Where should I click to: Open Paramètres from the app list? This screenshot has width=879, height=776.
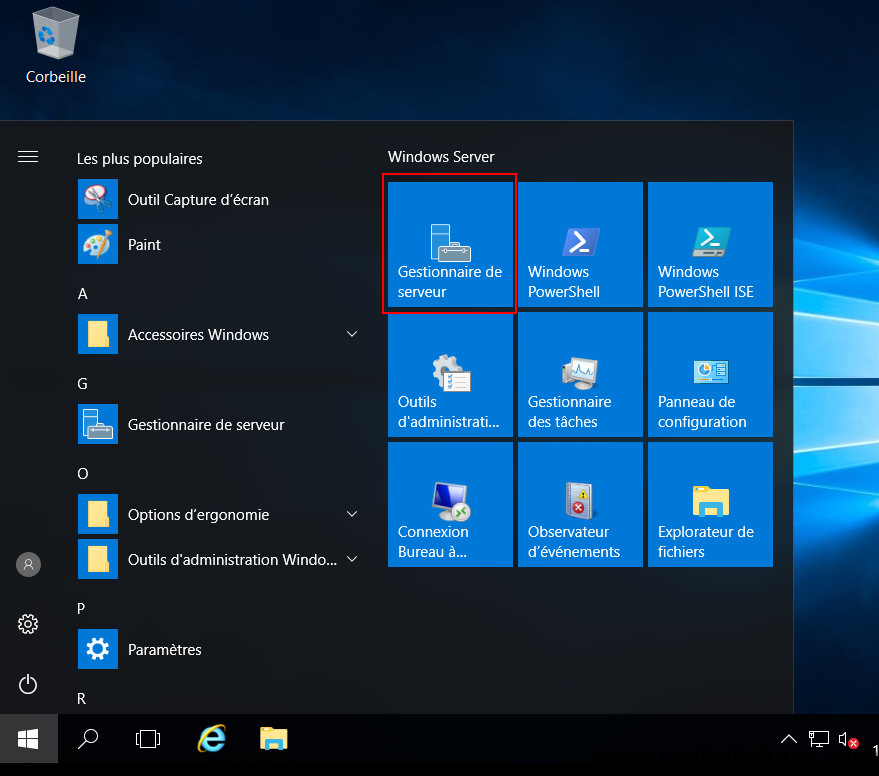[x=219, y=649]
